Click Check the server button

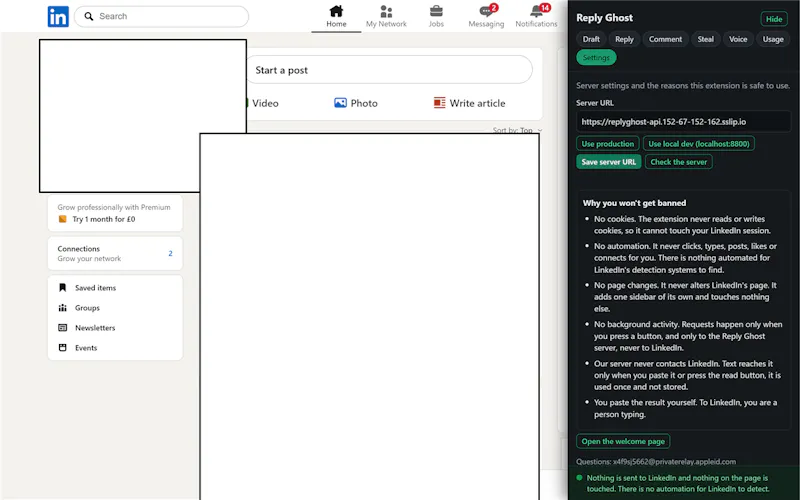tap(679, 162)
